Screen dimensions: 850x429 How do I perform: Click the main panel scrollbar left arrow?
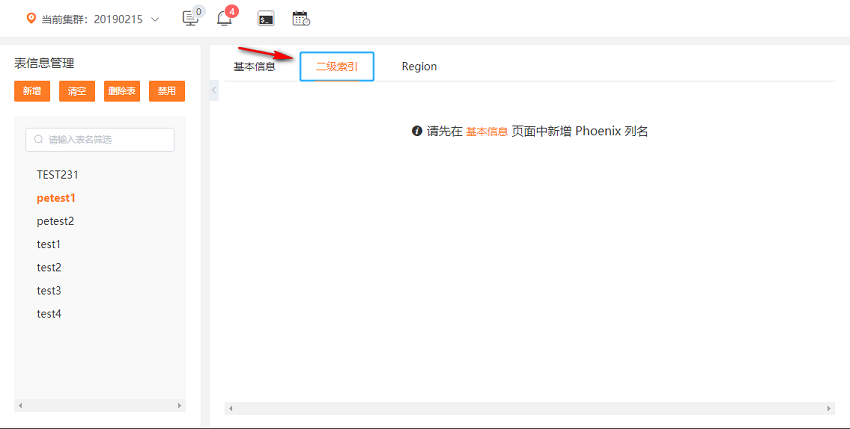tap(231, 408)
